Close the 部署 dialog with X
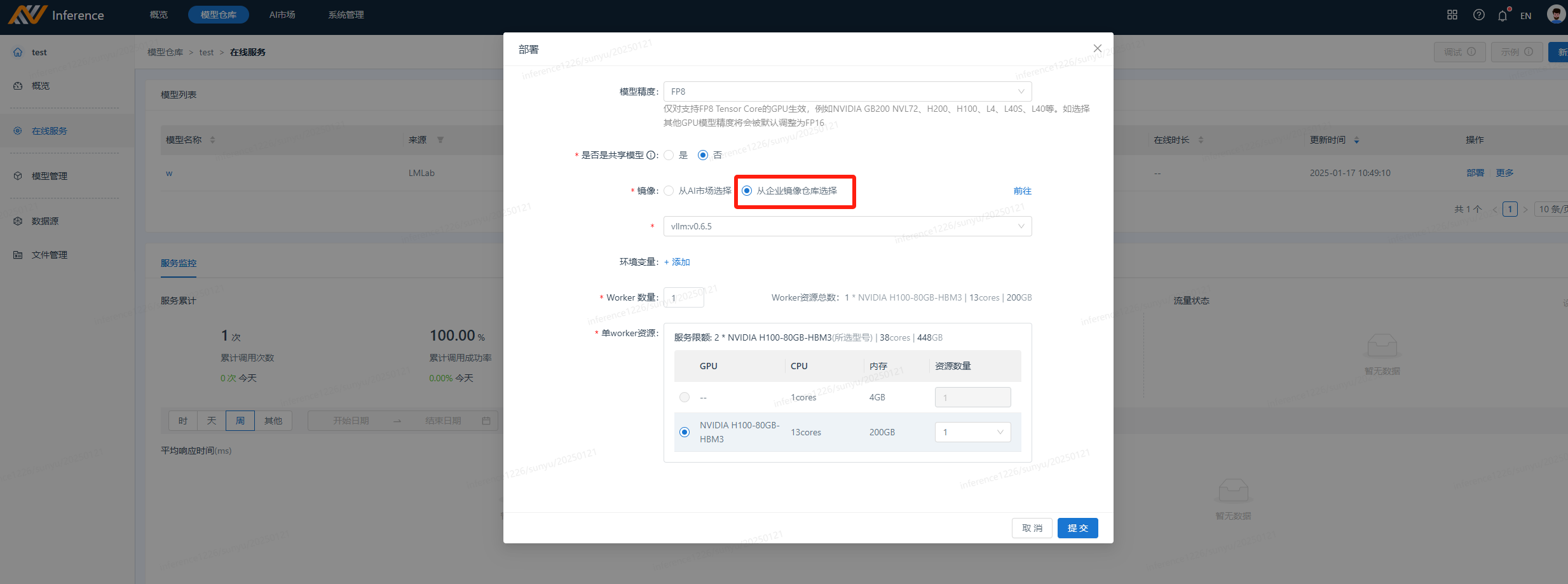 point(1097,48)
